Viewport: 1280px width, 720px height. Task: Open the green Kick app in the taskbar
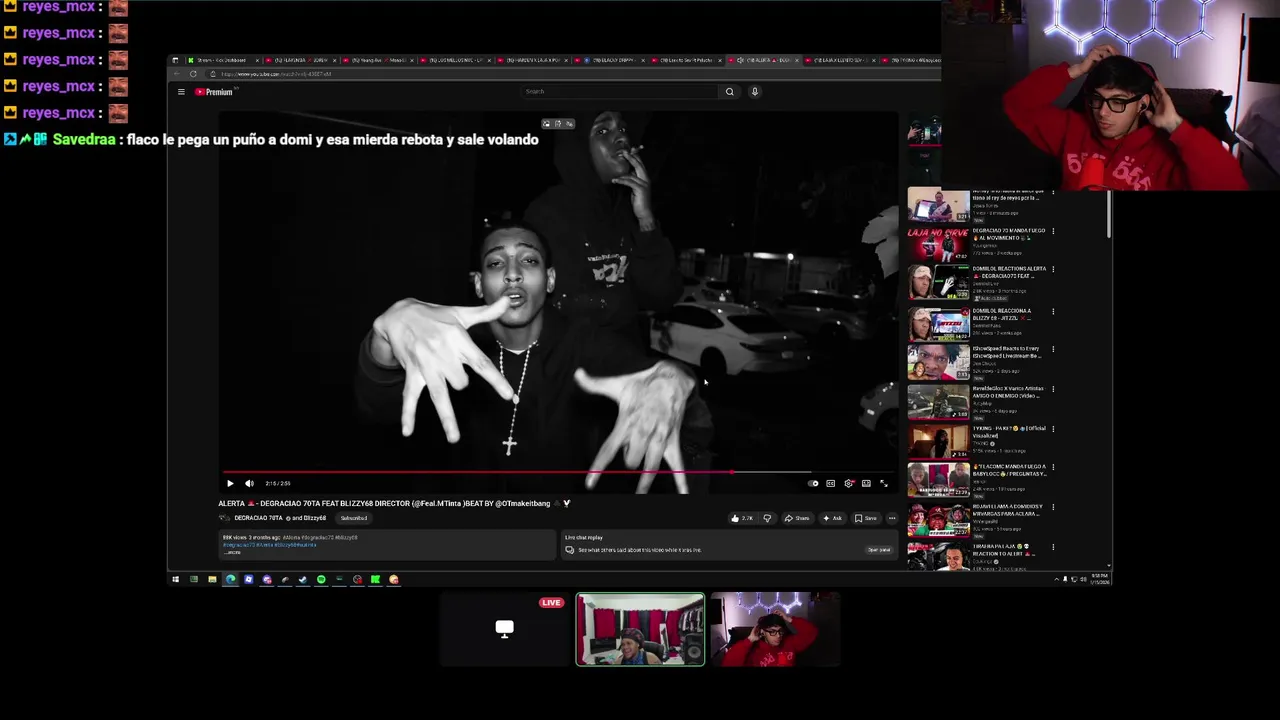(x=375, y=579)
